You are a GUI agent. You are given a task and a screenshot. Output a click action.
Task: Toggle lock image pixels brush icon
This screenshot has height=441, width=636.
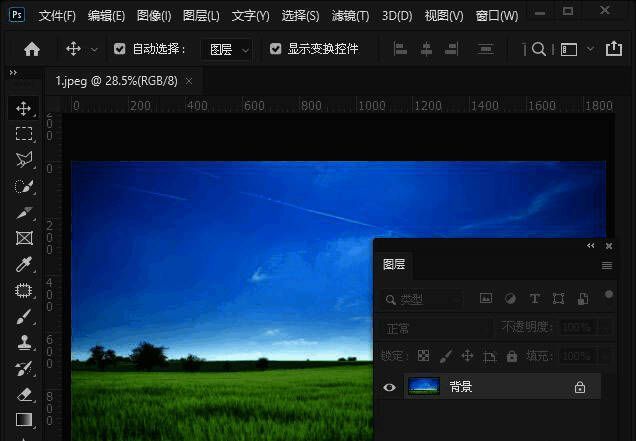tap(445, 356)
